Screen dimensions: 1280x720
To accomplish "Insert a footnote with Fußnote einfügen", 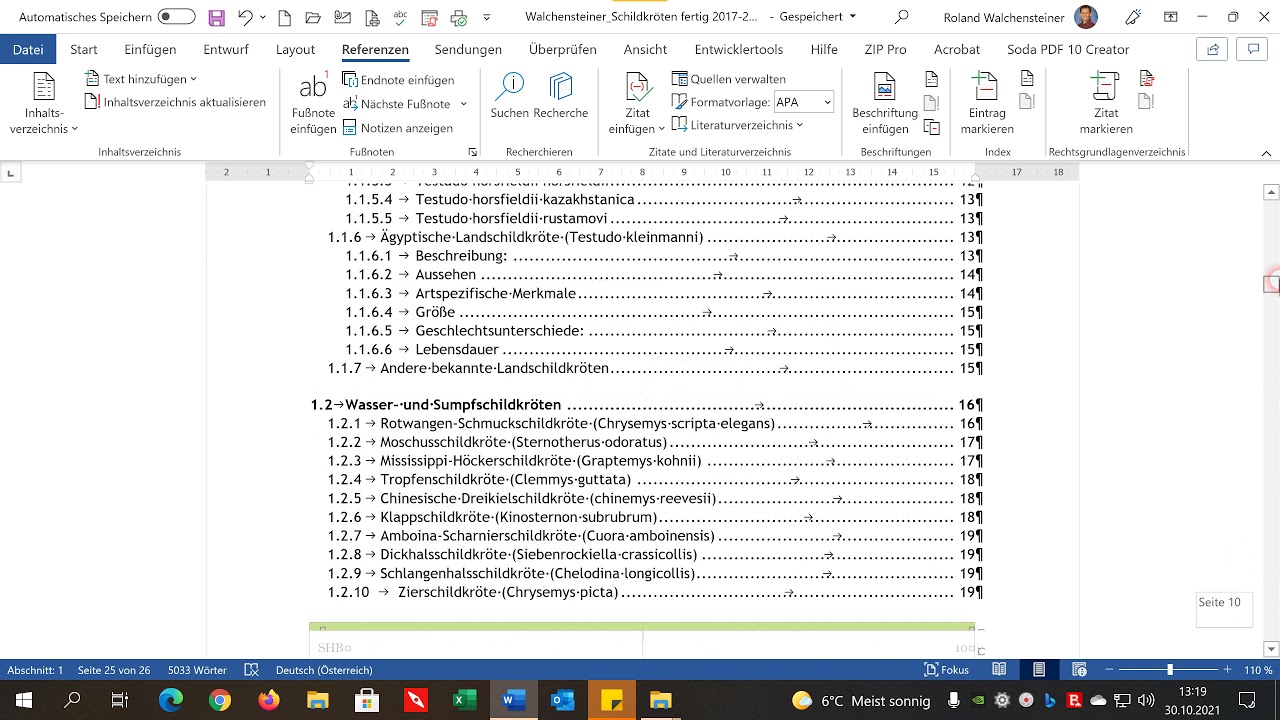I will pyautogui.click(x=313, y=105).
